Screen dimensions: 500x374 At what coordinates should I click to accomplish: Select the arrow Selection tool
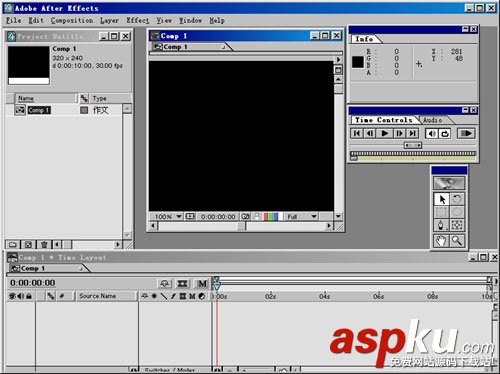coord(441,199)
